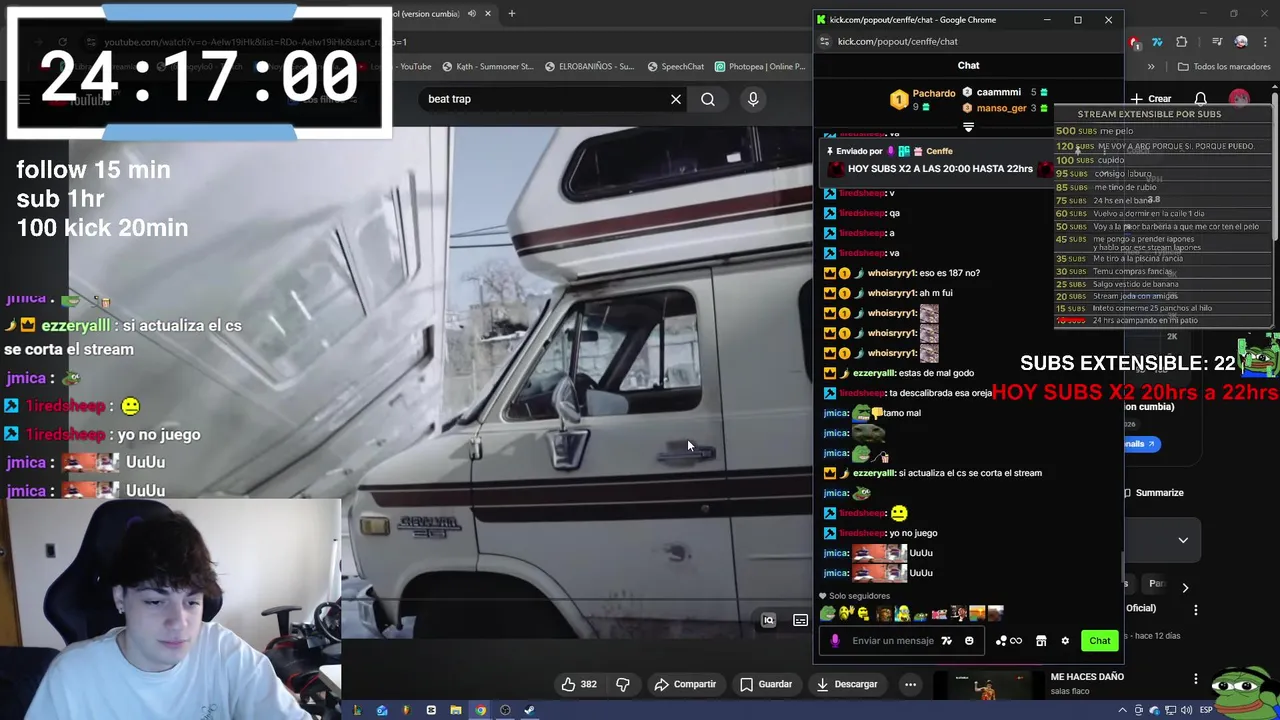Open ME HACES DAÑO video thumbnail
This screenshot has width=1280, height=720.
pyautogui.click(x=987, y=686)
